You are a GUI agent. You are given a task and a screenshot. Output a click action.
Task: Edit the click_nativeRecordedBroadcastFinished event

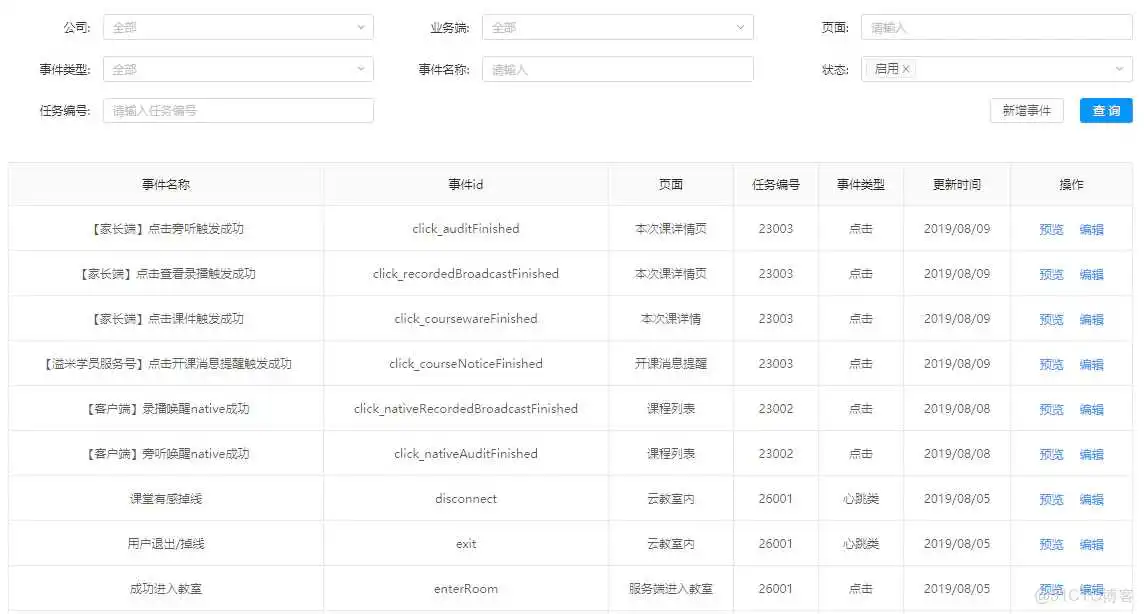point(1092,408)
